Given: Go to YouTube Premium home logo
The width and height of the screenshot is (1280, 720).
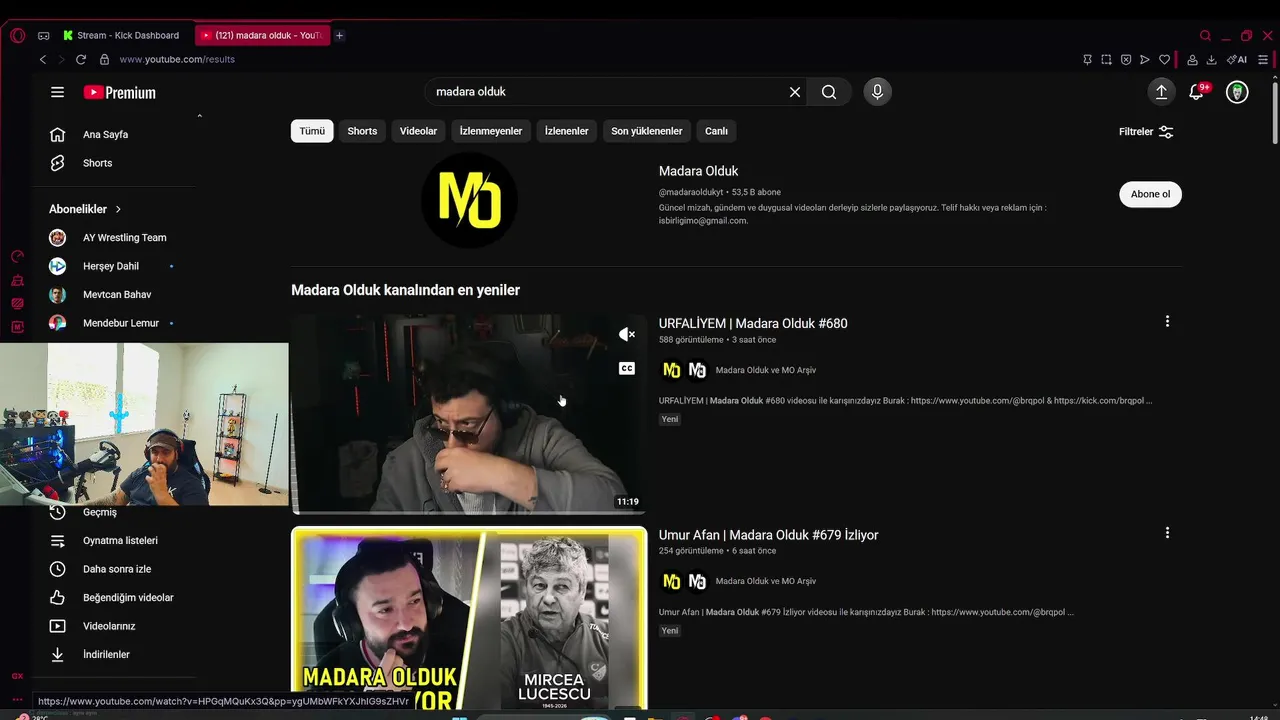Looking at the screenshot, I should (119, 92).
